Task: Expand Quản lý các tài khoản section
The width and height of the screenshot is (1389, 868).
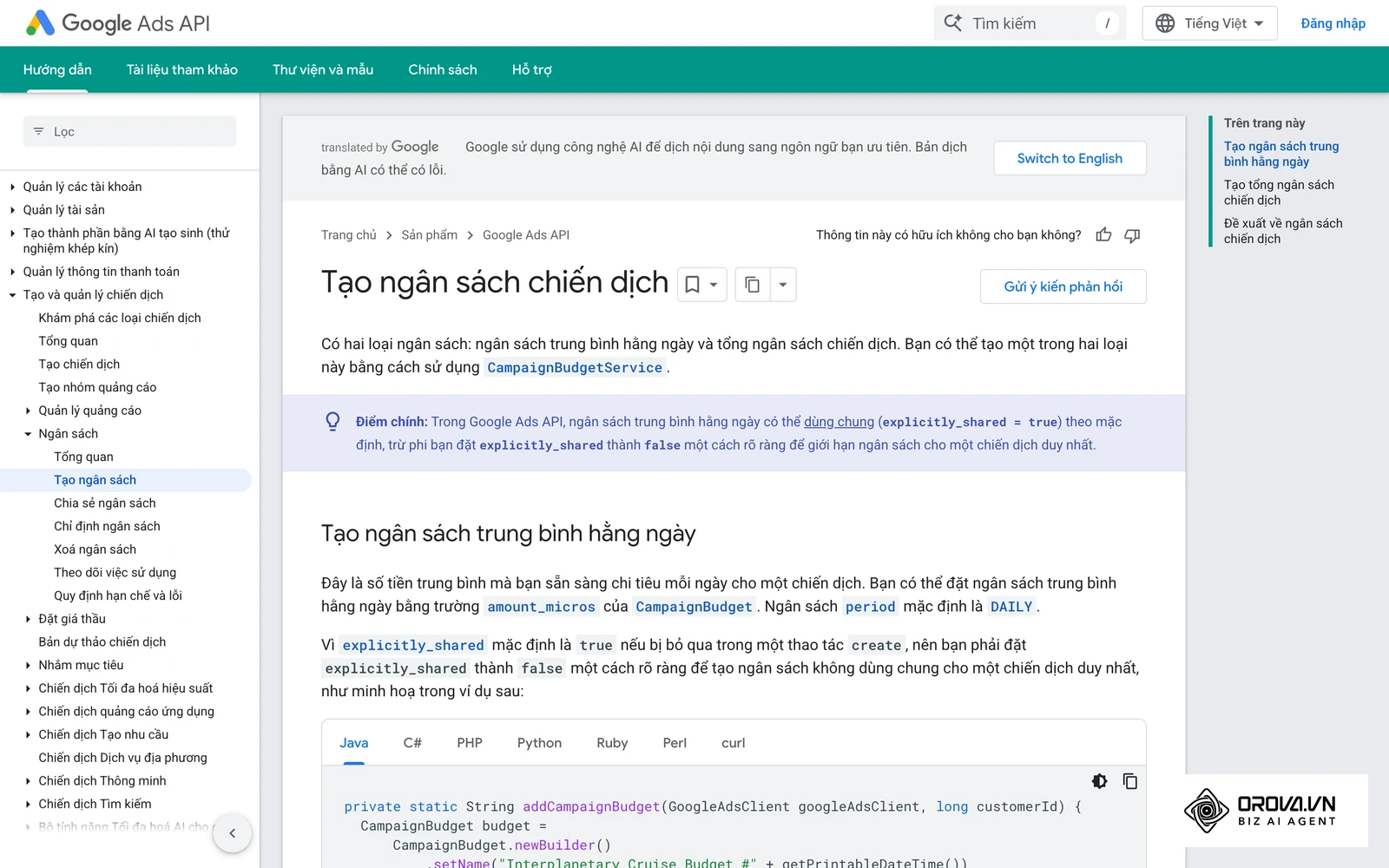Action: (x=12, y=187)
